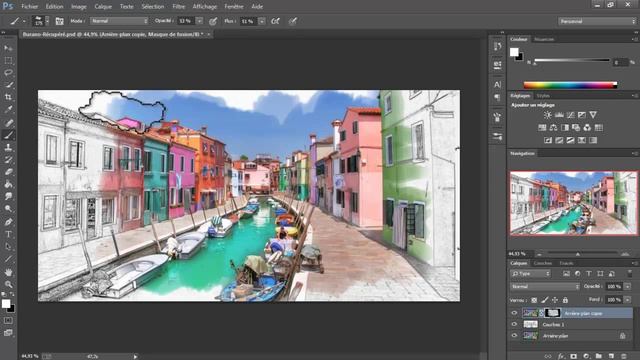Select the Eraser tool
Image resolution: width=640 pixels, height=360 pixels.
click(x=8, y=172)
